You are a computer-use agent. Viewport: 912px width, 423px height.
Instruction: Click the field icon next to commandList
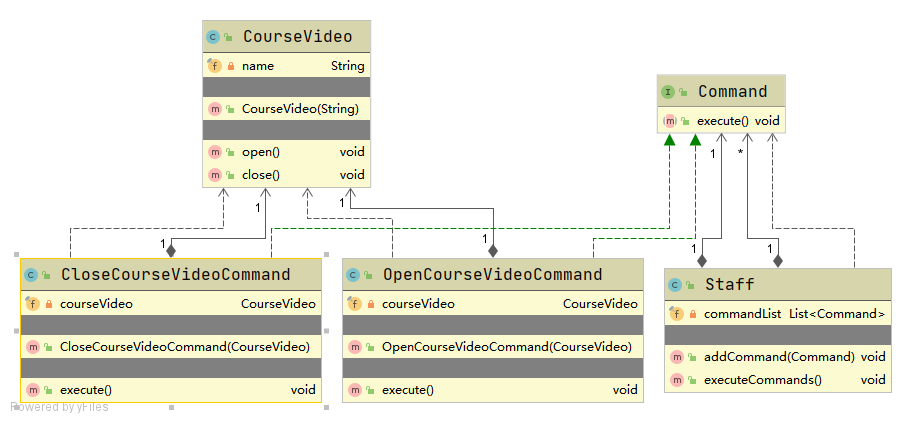tap(677, 314)
